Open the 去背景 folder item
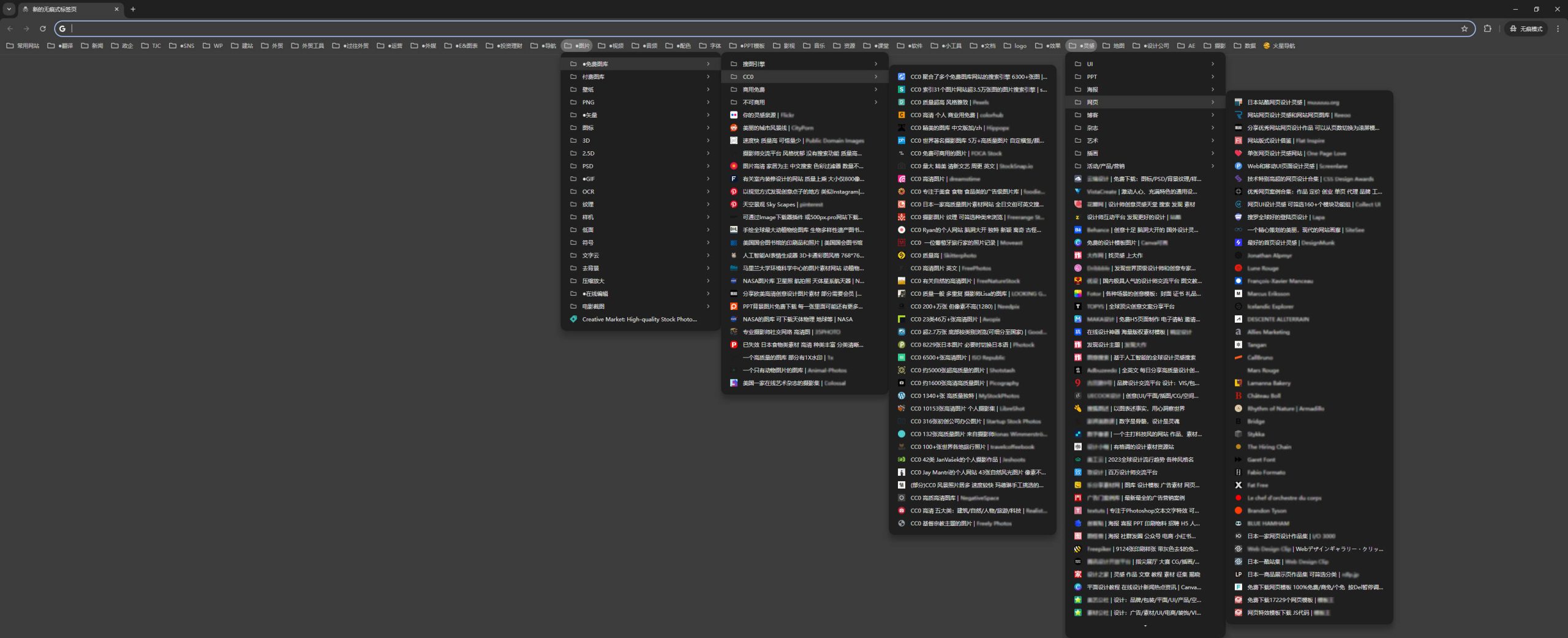Image resolution: width=1568 pixels, height=638 pixels. [x=640, y=268]
